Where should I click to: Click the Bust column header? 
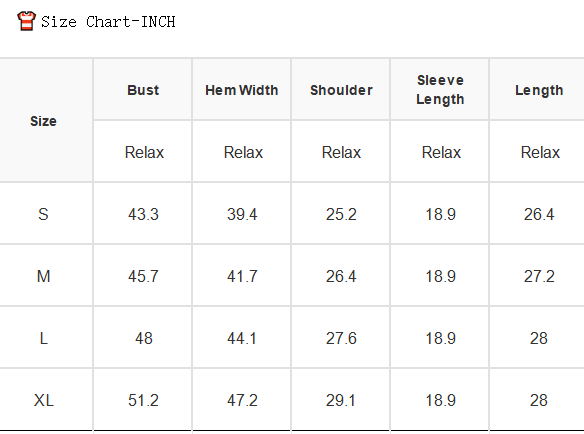tap(143, 90)
